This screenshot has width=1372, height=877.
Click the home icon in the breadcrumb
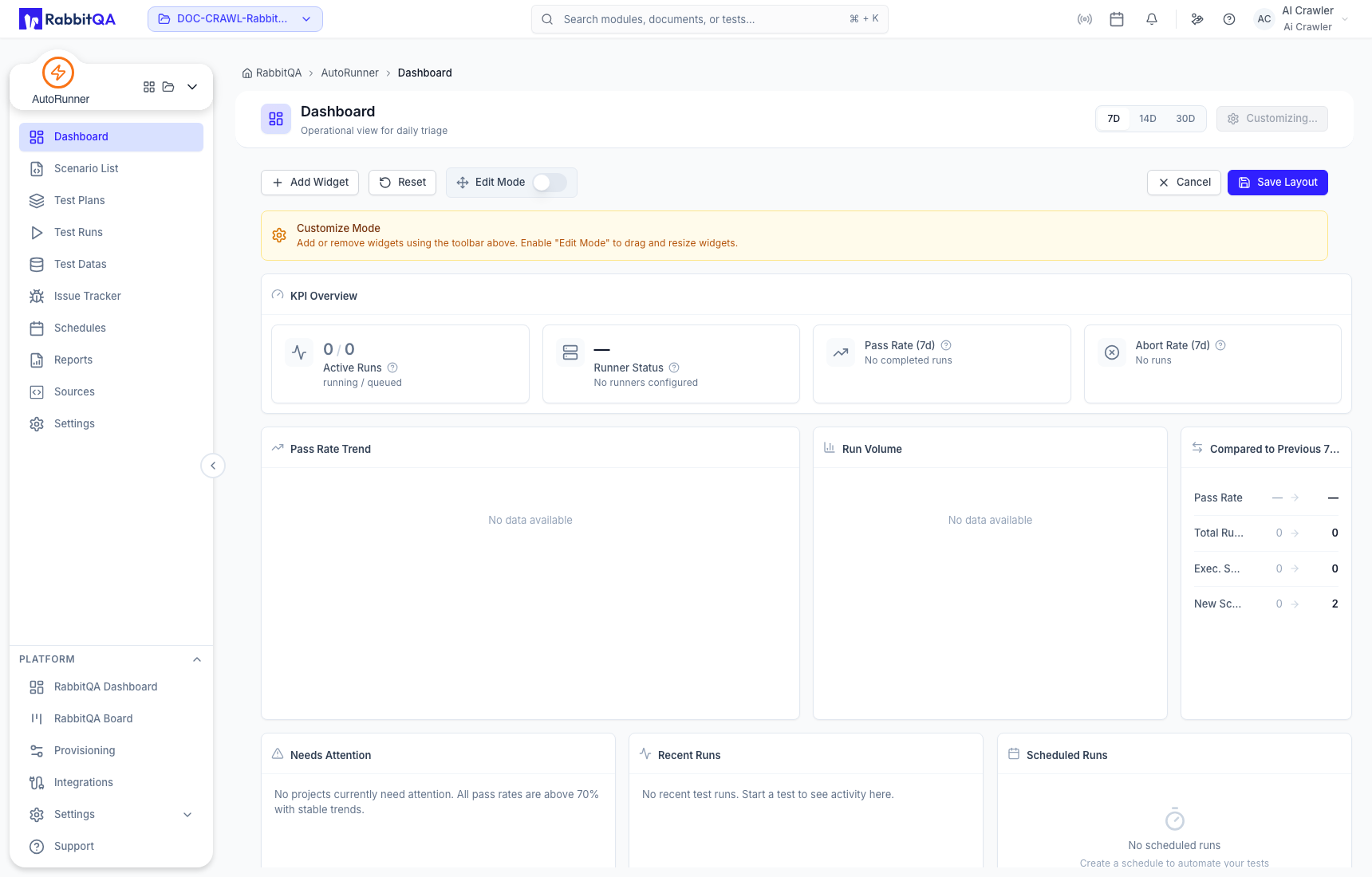247,73
